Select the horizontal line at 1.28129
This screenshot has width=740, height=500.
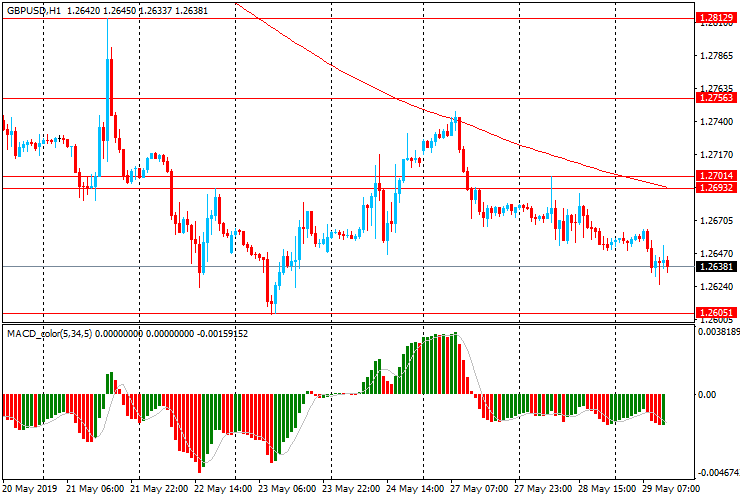348,18
